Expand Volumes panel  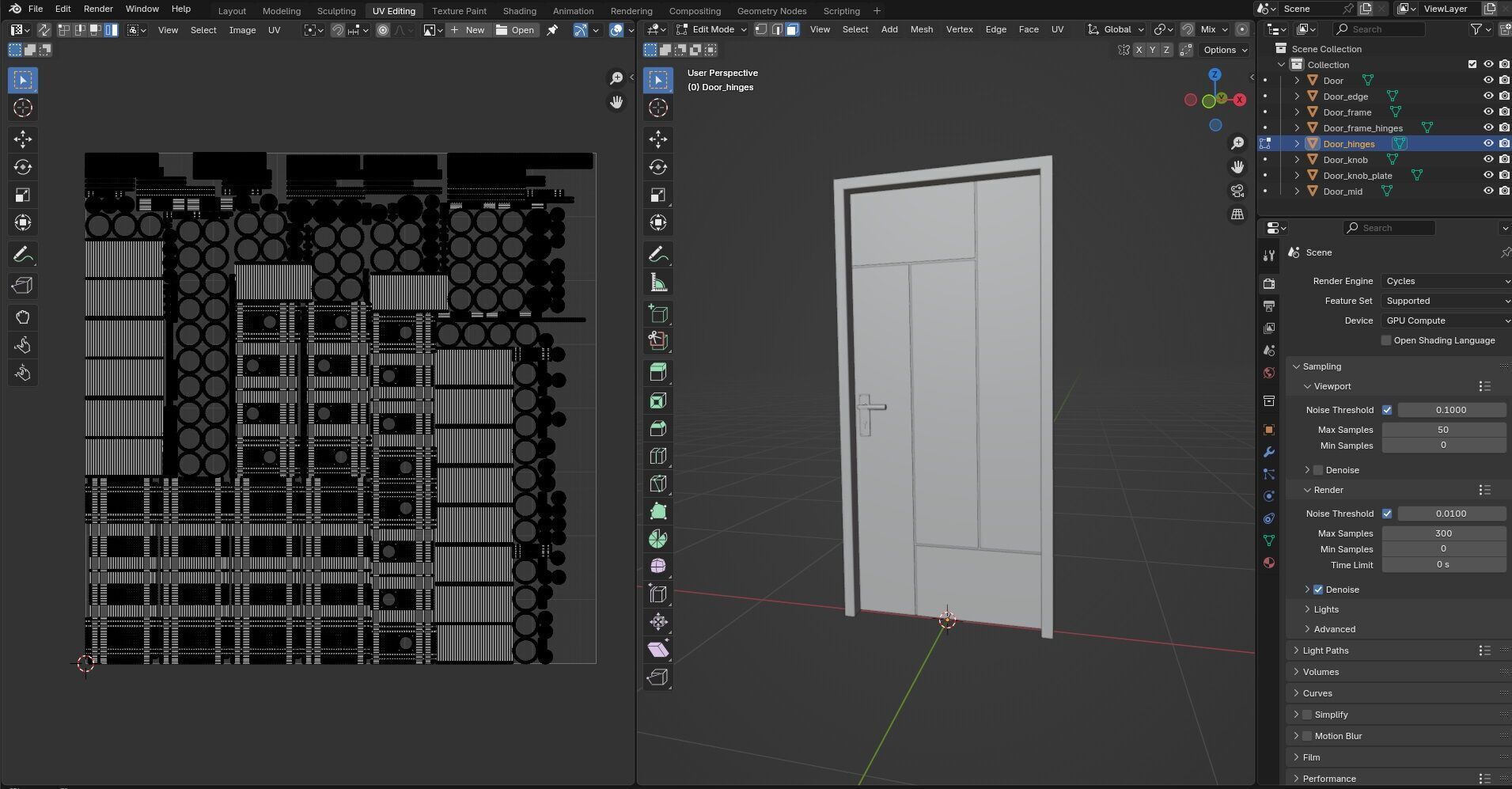point(1321,672)
